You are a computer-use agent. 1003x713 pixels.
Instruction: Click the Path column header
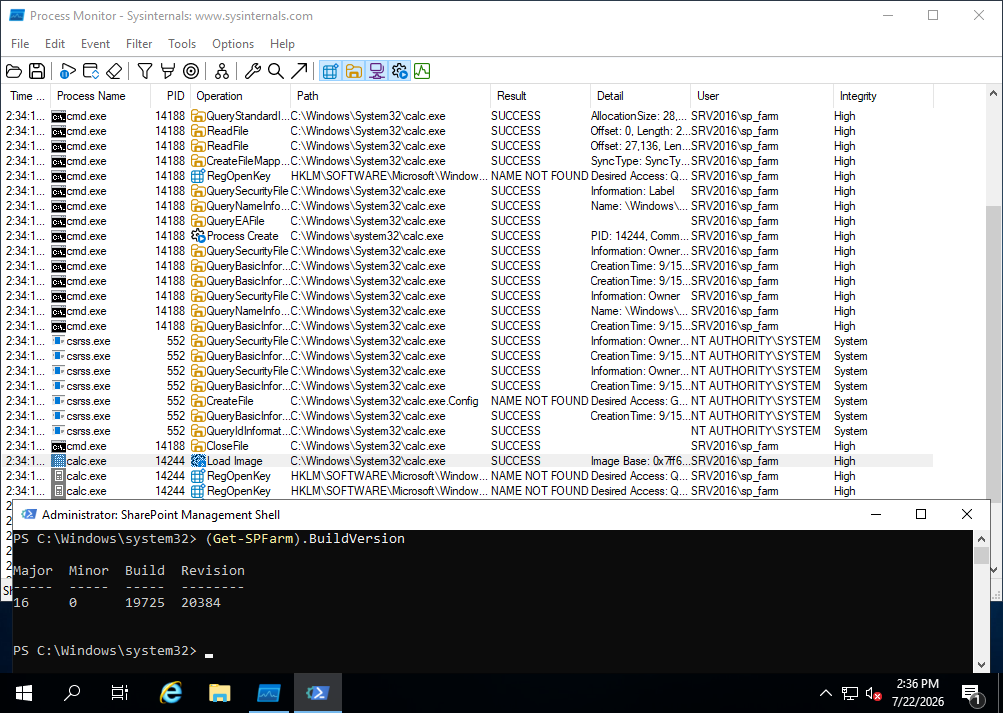click(390, 96)
